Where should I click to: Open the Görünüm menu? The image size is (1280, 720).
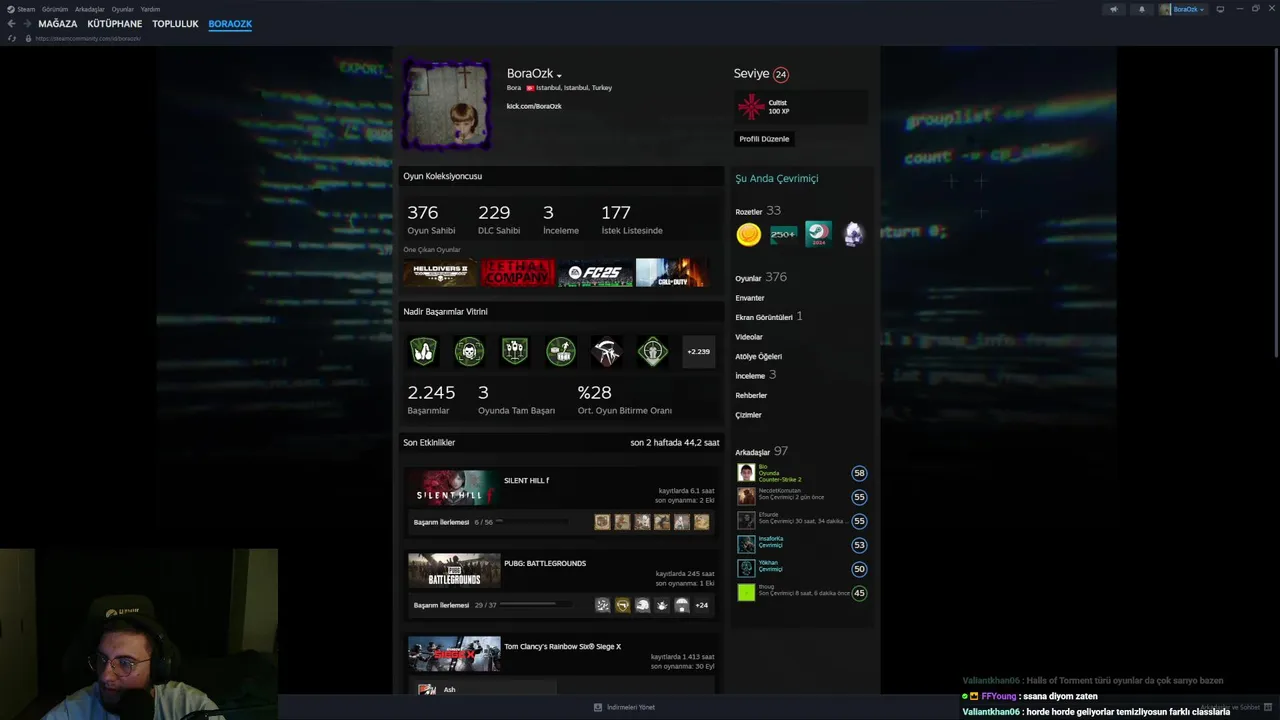[55, 9]
